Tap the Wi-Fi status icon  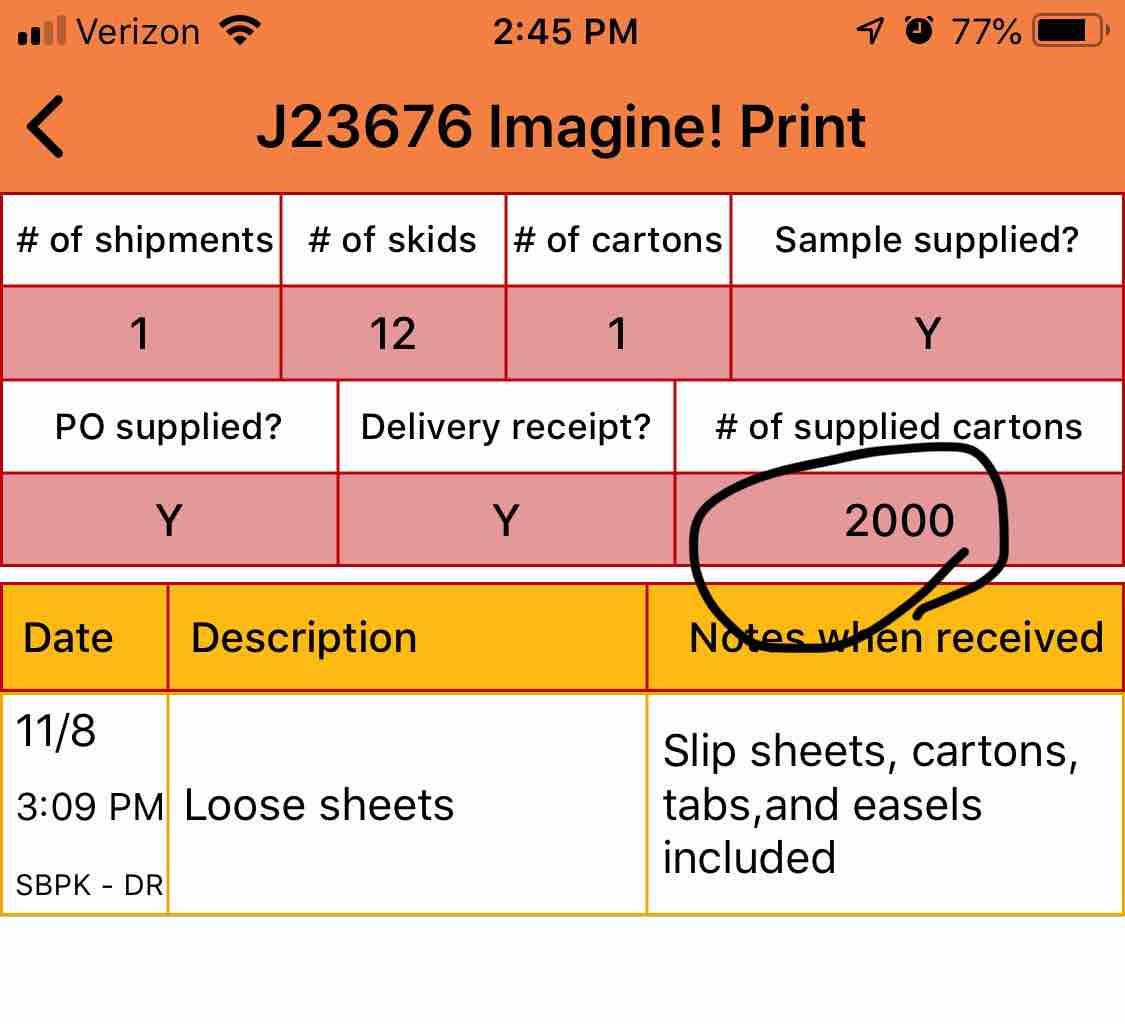(x=238, y=32)
